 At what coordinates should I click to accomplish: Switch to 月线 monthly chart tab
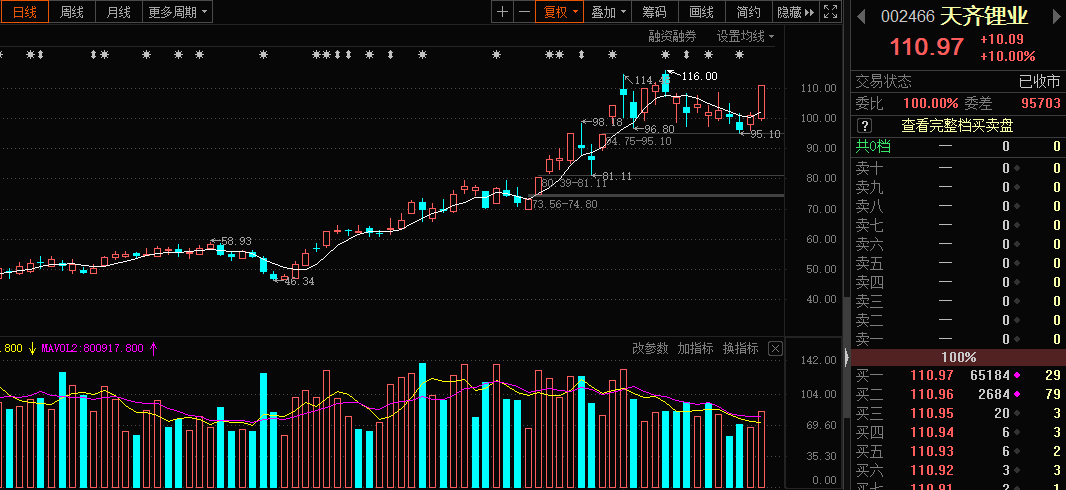118,12
